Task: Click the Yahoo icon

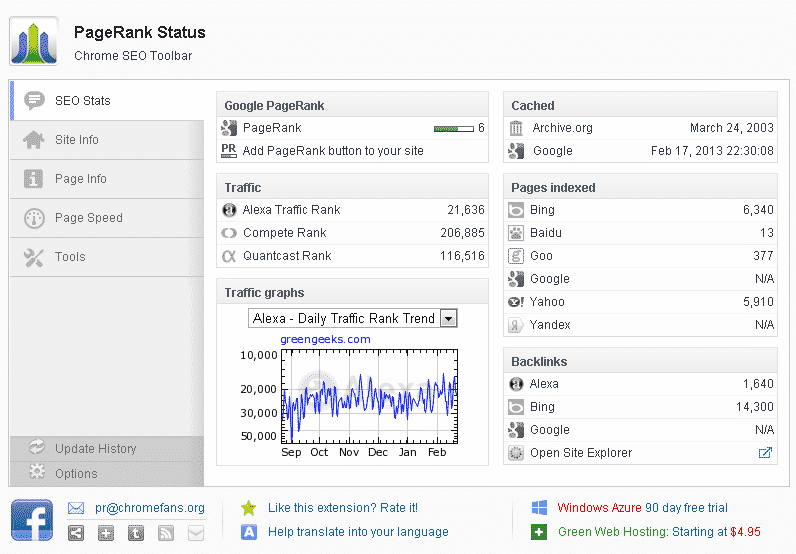Action: click(x=516, y=302)
